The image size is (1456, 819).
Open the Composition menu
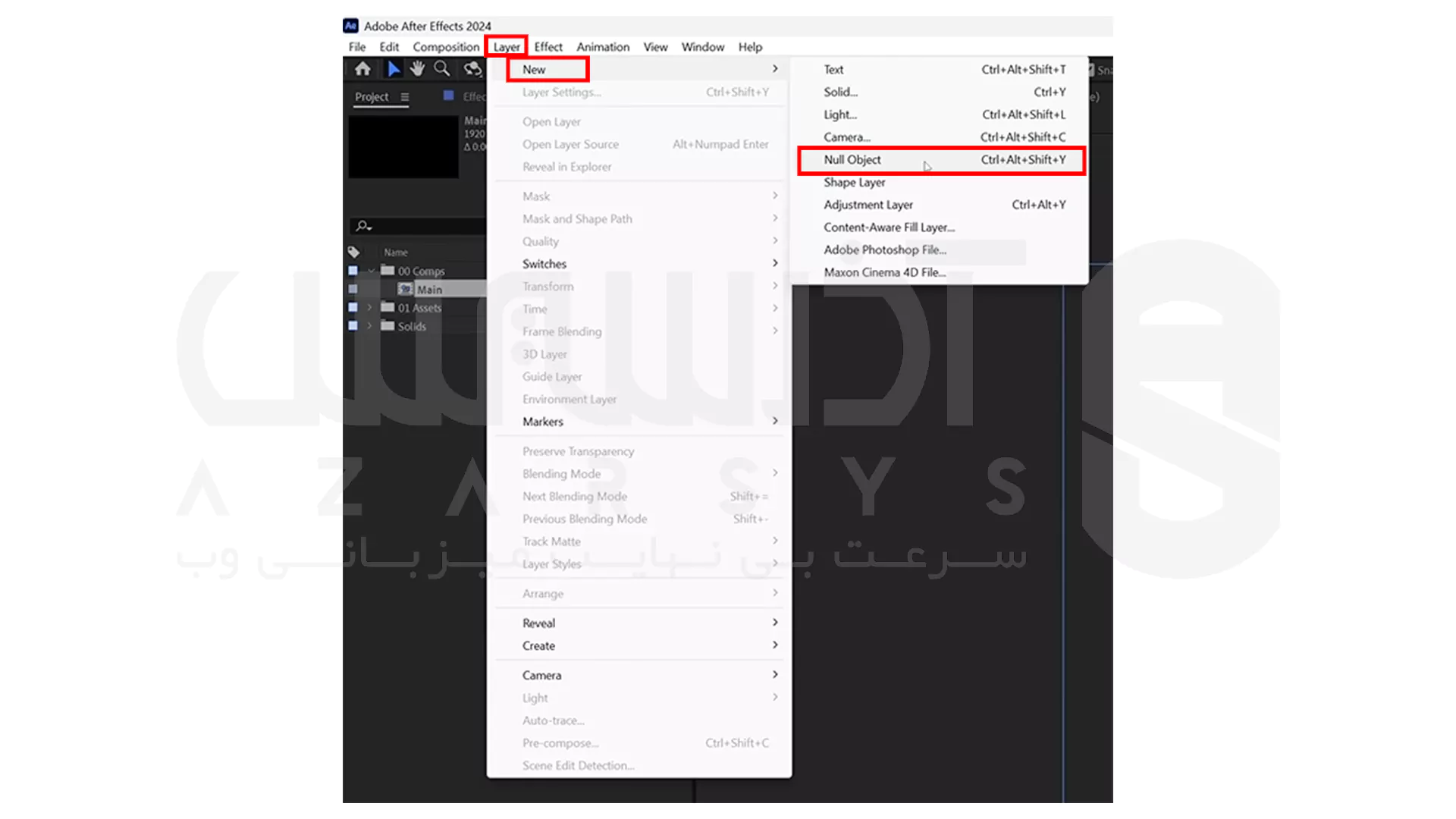click(x=446, y=47)
